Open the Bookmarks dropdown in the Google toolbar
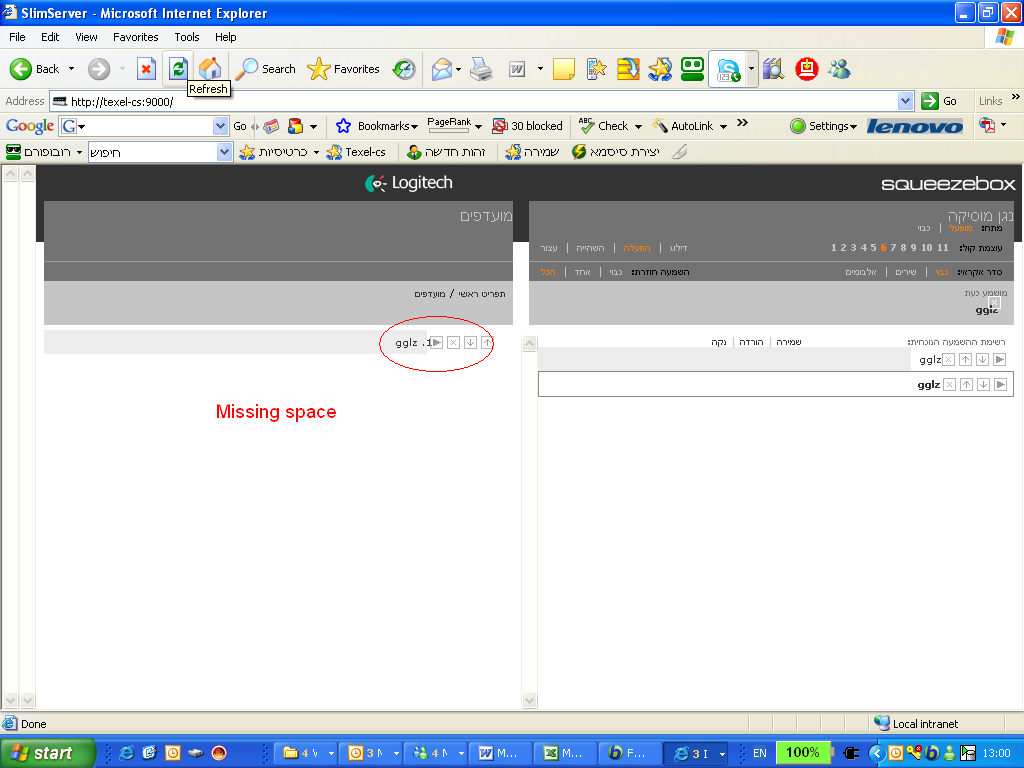1024x768 pixels. click(x=377, y=126)
